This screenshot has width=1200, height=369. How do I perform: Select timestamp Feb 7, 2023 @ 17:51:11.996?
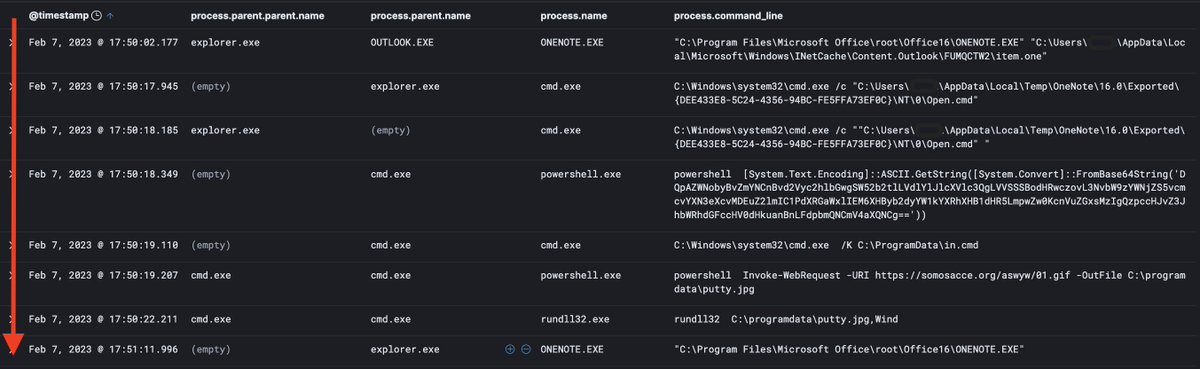[x=104, y=349]
